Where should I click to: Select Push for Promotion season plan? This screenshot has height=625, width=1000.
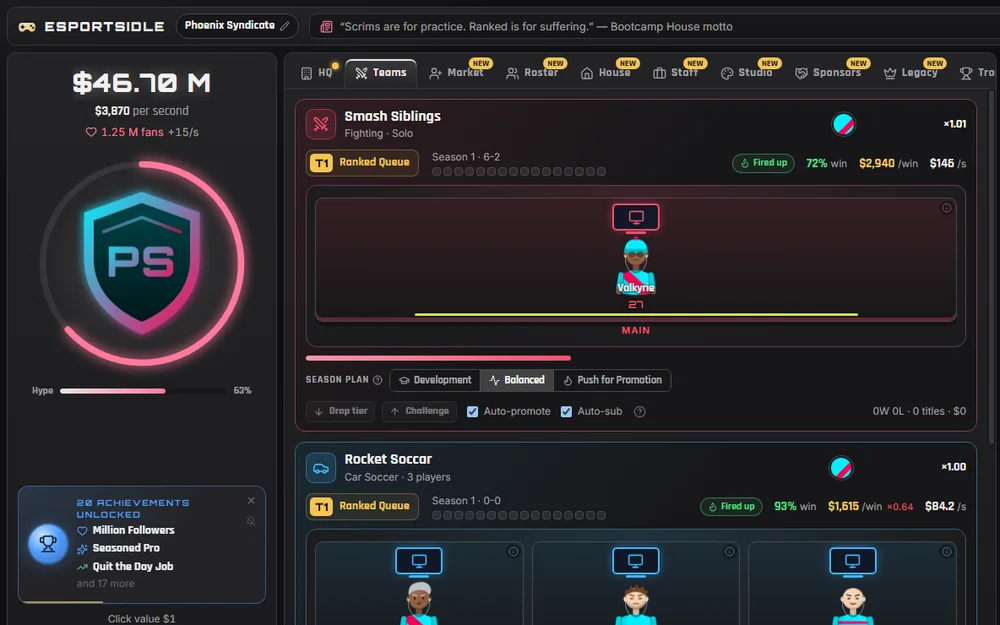point(612,380)
